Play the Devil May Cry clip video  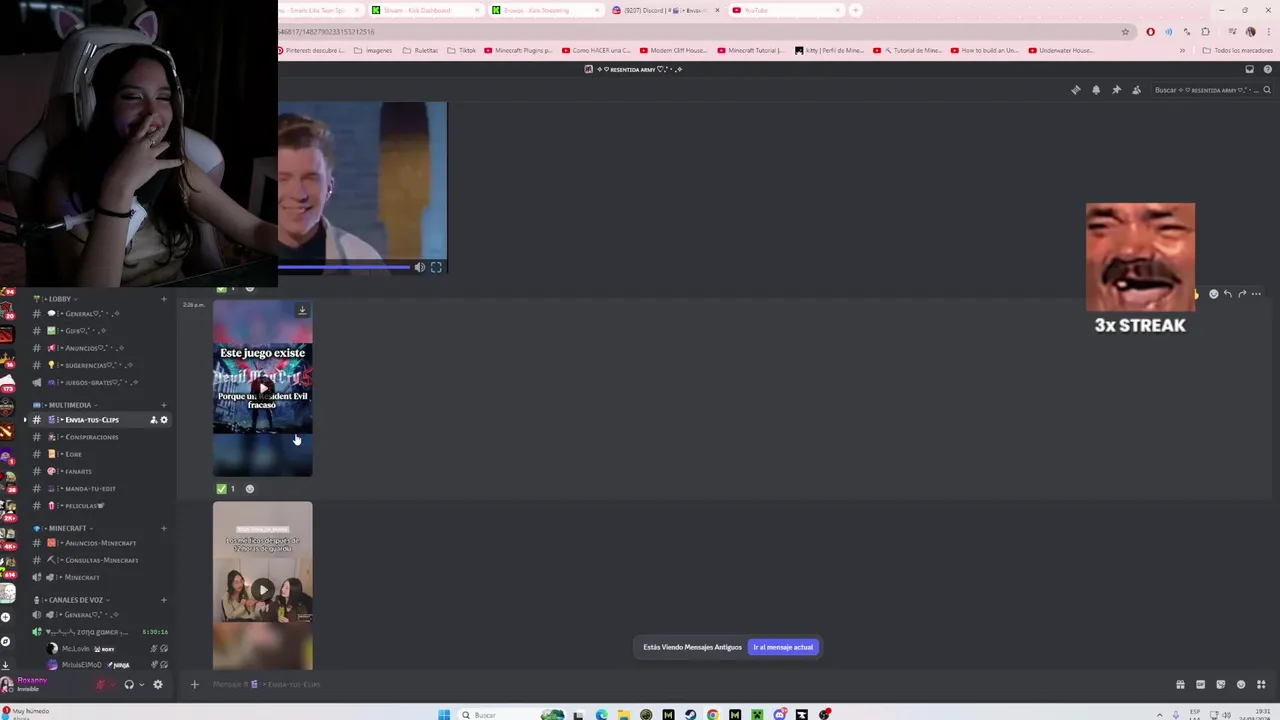262,389
